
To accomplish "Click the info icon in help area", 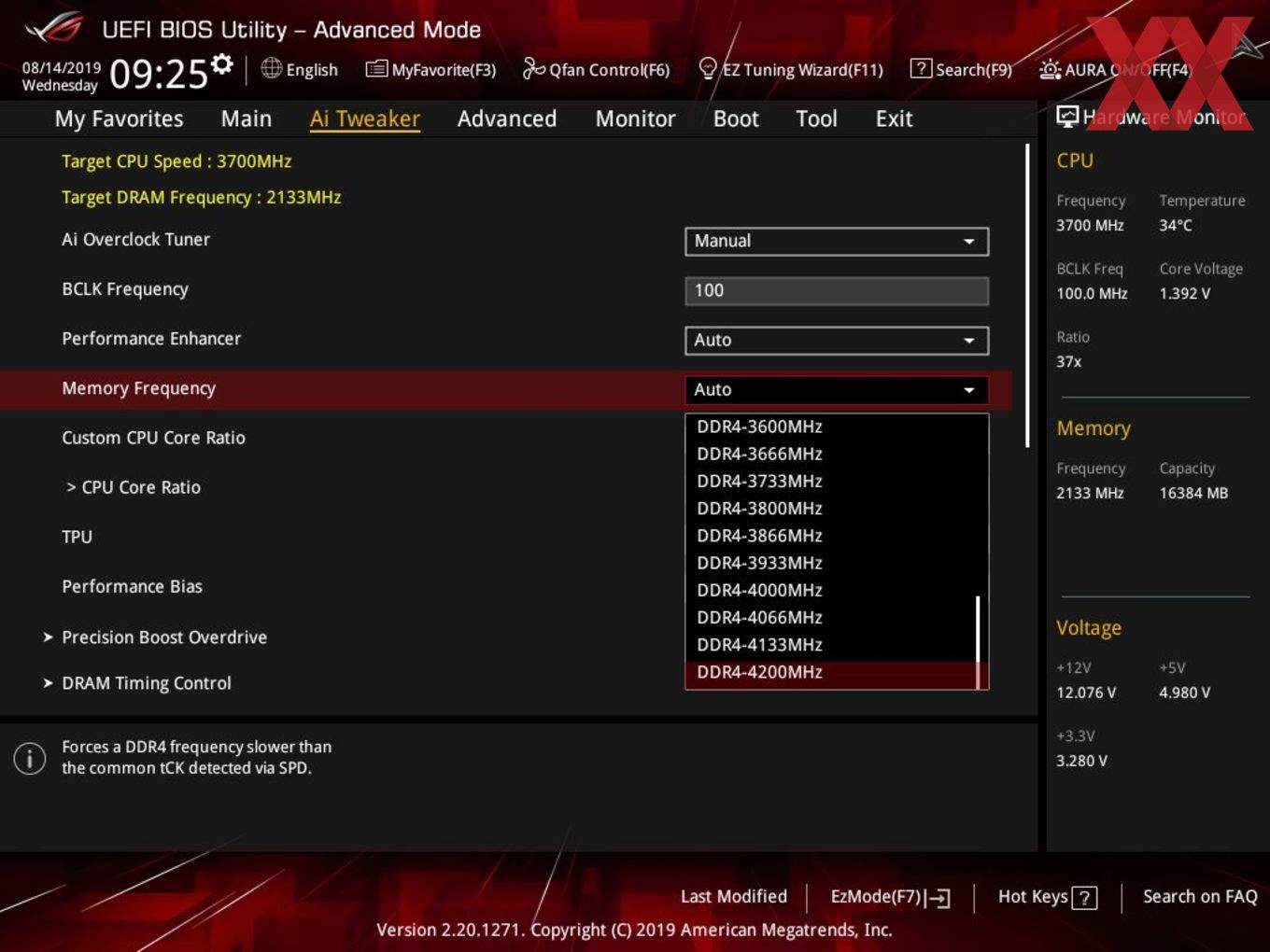I will [x=30, y=758].
